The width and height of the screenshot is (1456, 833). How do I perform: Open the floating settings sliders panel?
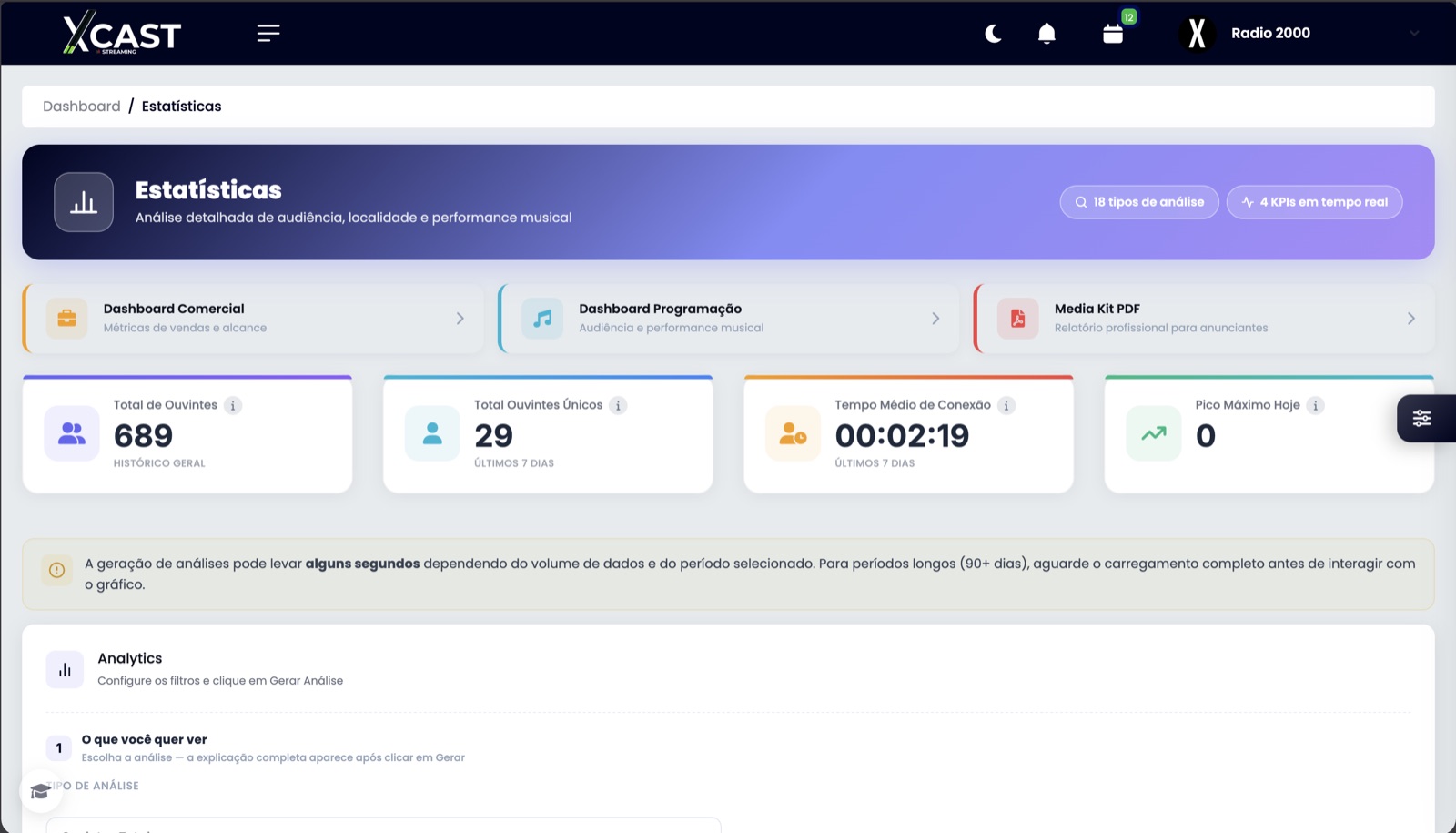pos(1425,419)
